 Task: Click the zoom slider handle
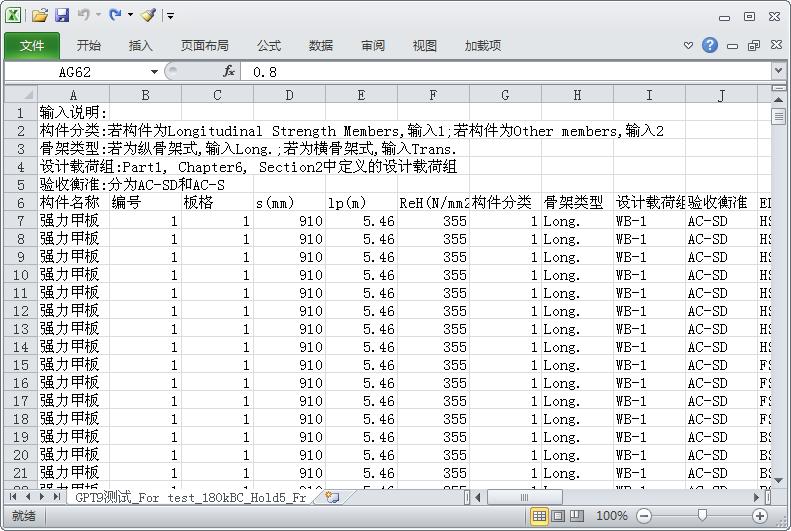click(702, 516)
